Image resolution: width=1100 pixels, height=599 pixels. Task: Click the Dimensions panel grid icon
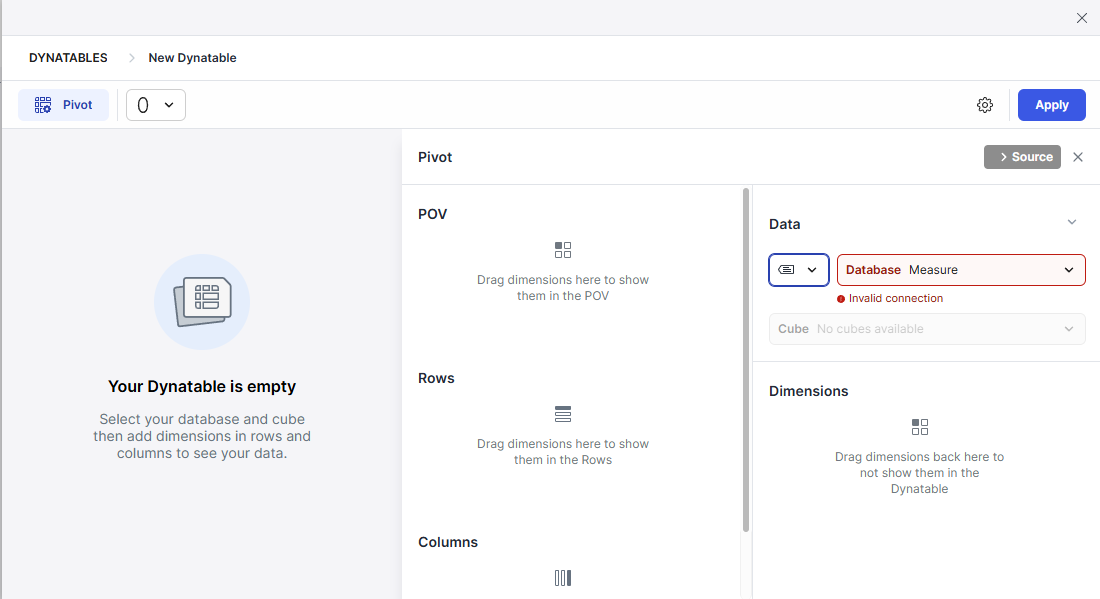point(920,427)
